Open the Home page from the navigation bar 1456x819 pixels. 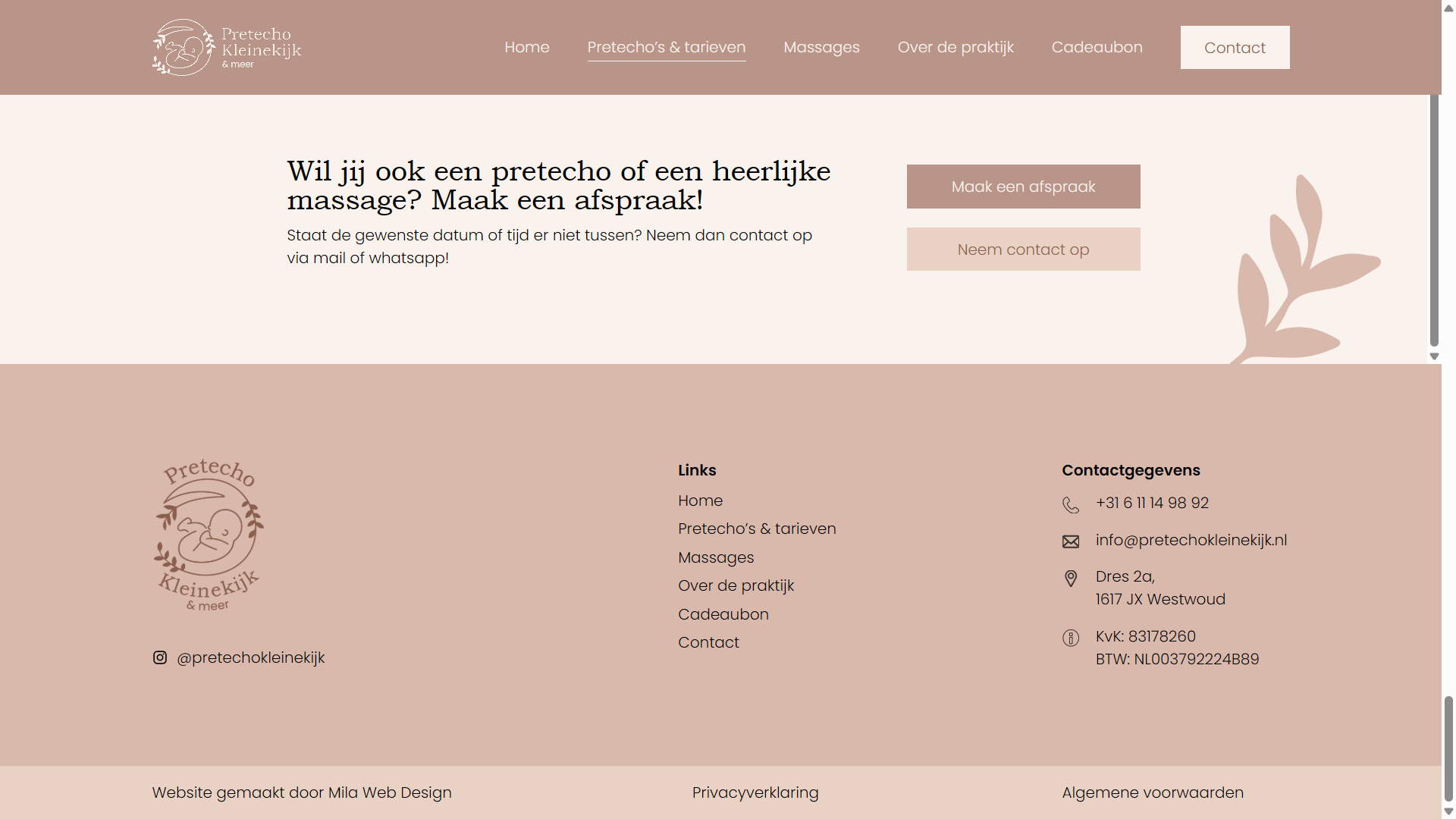(526, 47)
